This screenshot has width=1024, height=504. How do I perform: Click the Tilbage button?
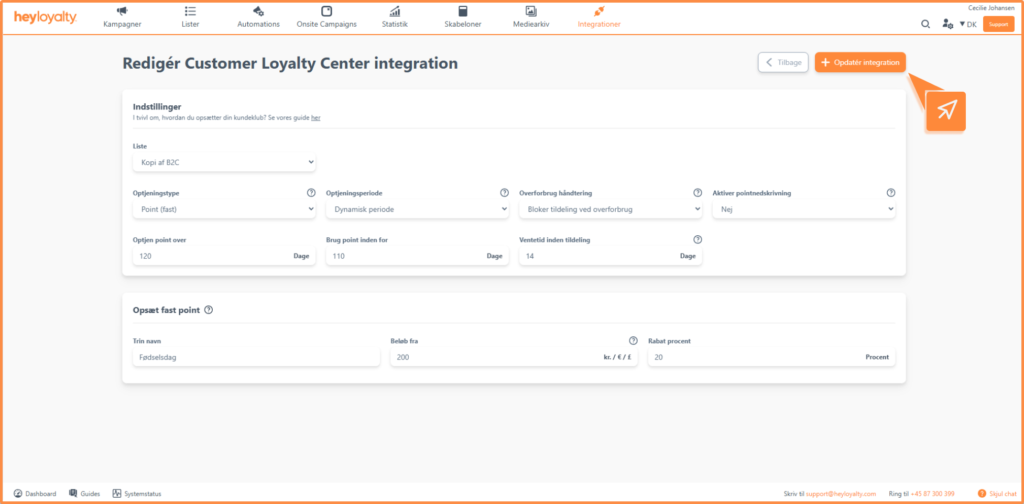784,63
